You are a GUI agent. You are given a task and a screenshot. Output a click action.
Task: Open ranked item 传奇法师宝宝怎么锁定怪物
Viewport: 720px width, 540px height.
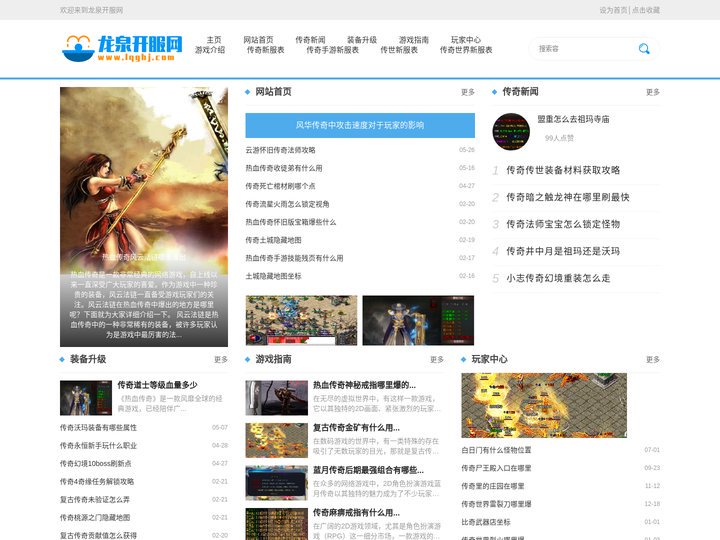pos(563,224)
